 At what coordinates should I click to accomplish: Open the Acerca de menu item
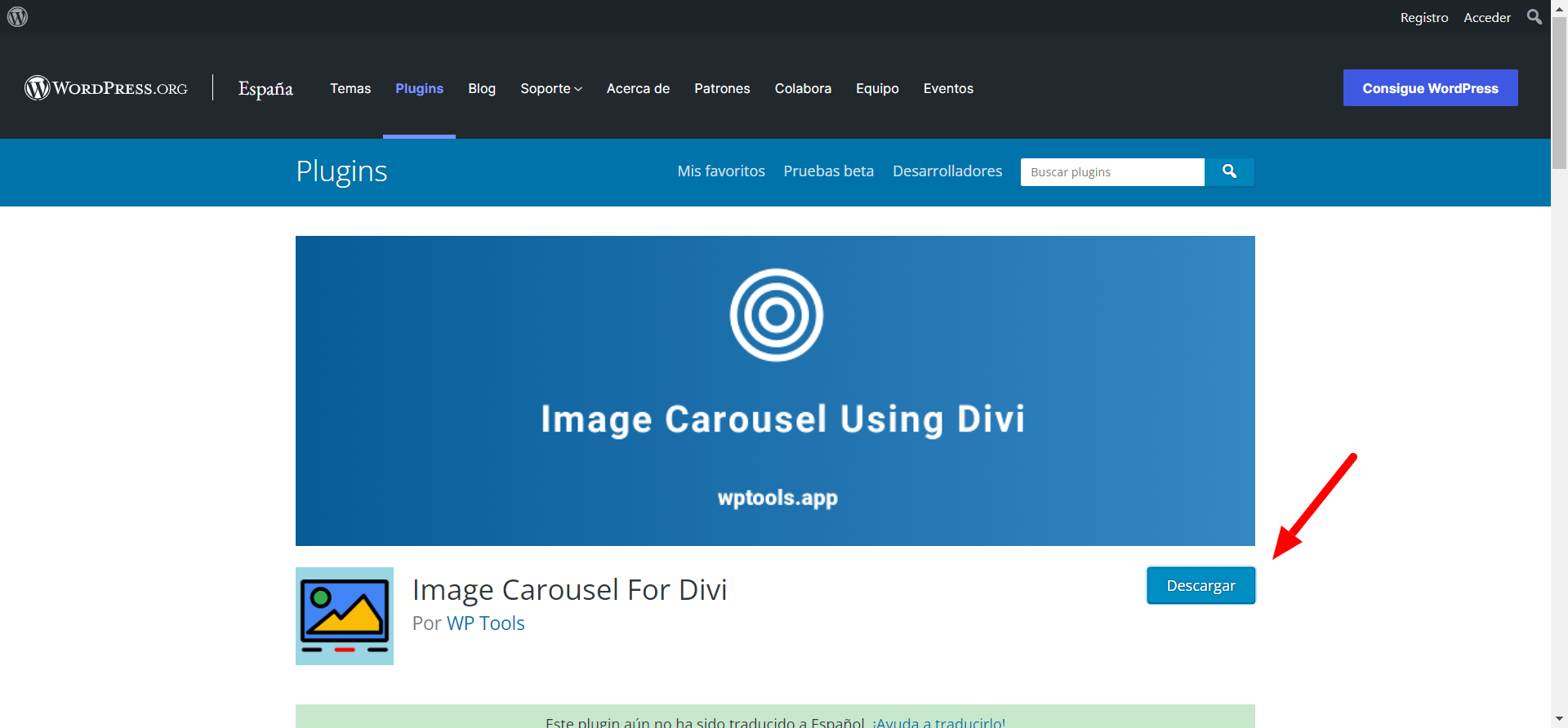point(638,88)
